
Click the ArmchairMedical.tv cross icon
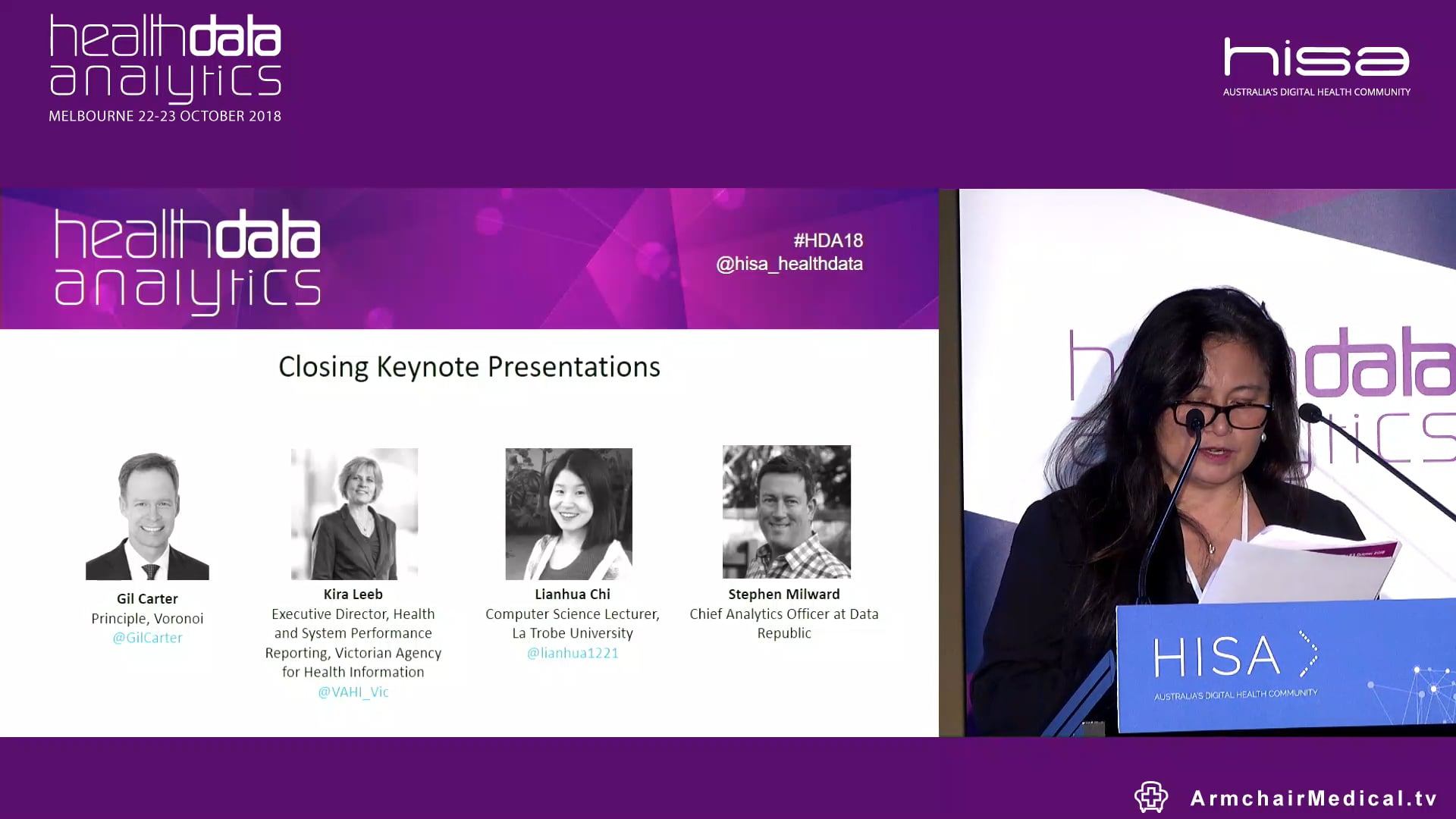pos(1150,797)
